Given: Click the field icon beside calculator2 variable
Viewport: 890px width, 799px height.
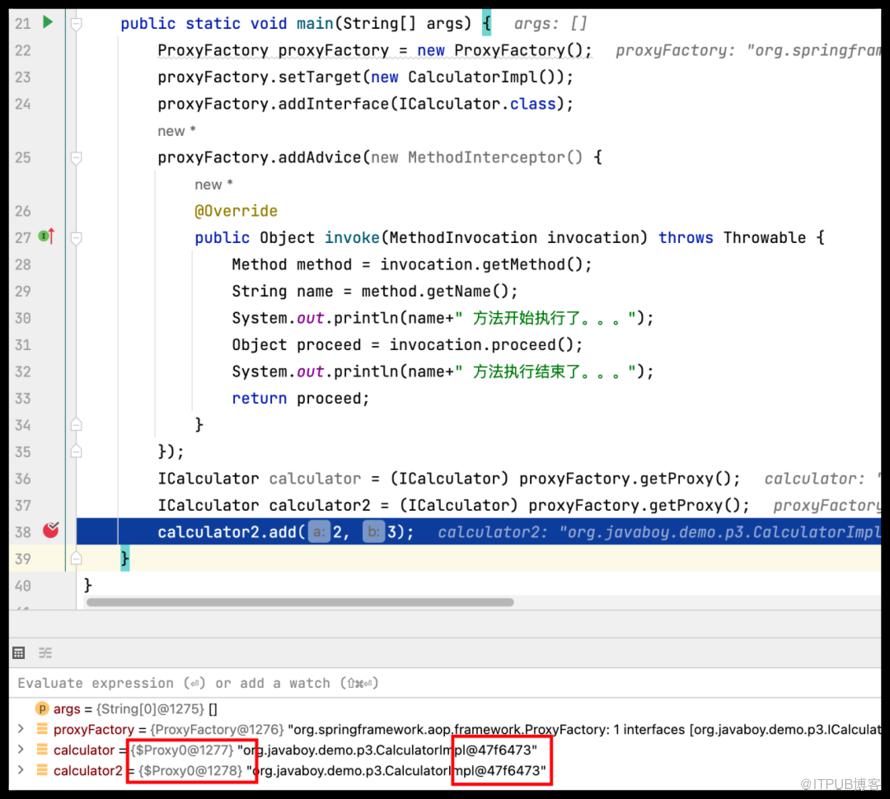Looking at the screenshot, I should pos(42,770).
